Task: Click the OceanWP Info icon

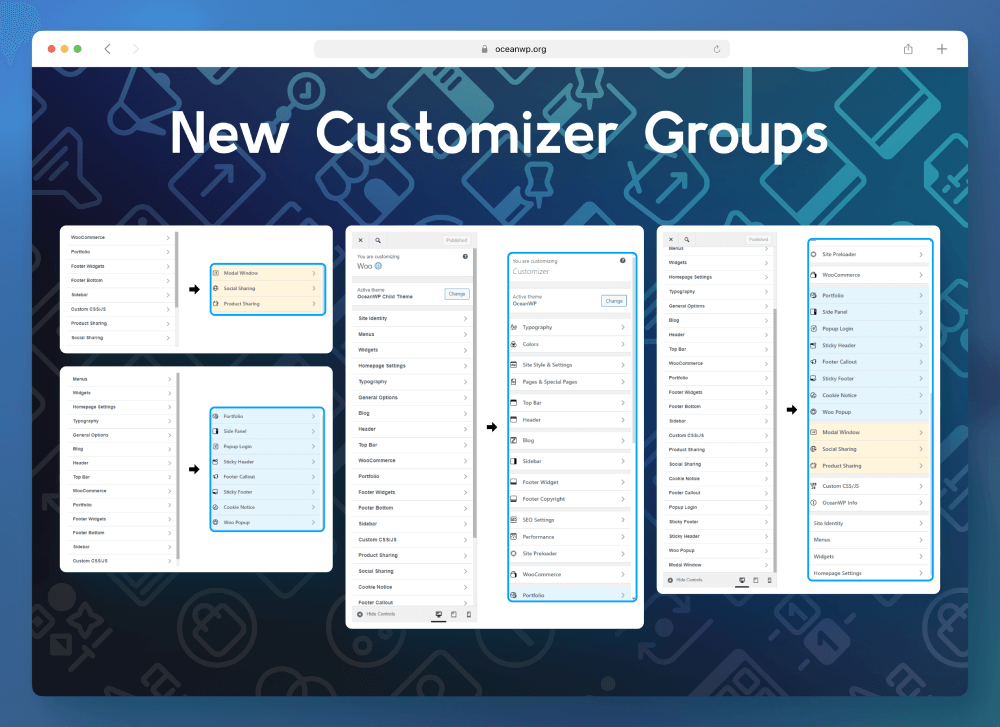Action: pyautogui.click(x=814, y=503)
